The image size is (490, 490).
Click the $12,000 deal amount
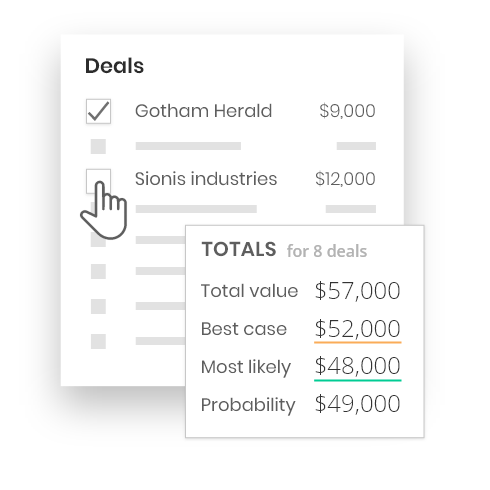(345, 179)
